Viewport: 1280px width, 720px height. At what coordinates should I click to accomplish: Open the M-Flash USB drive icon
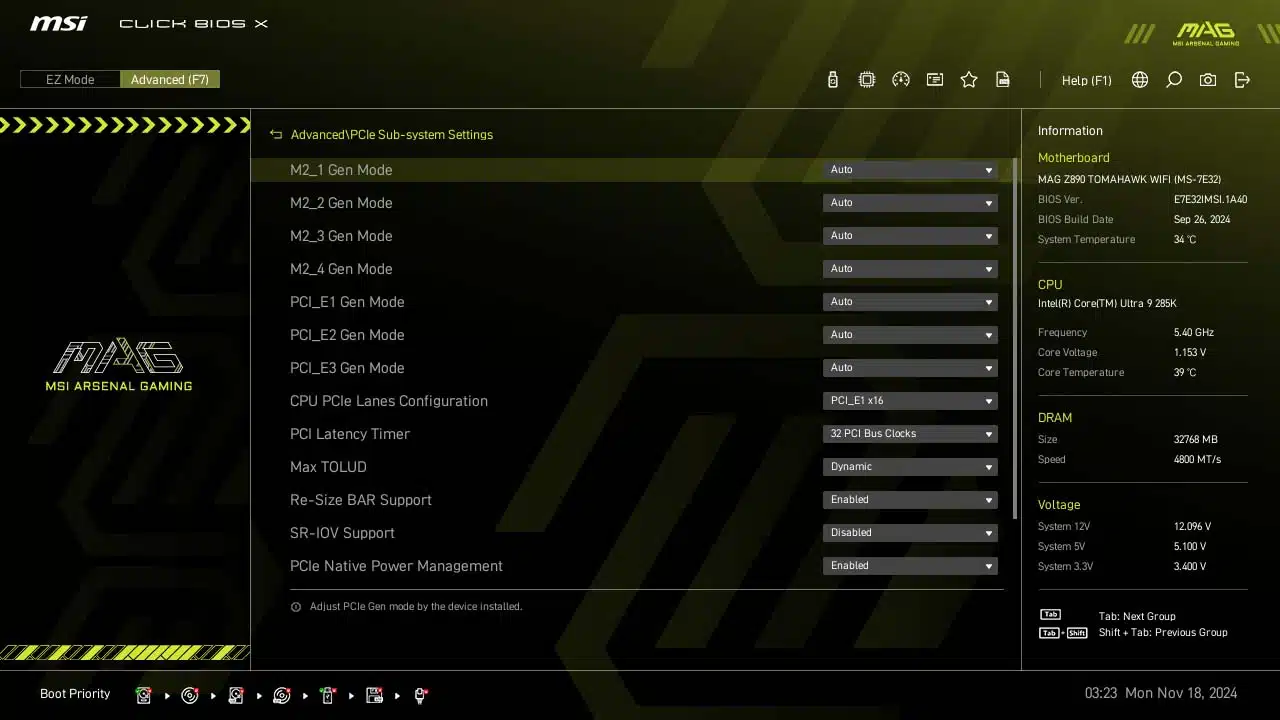pos(833,80)
